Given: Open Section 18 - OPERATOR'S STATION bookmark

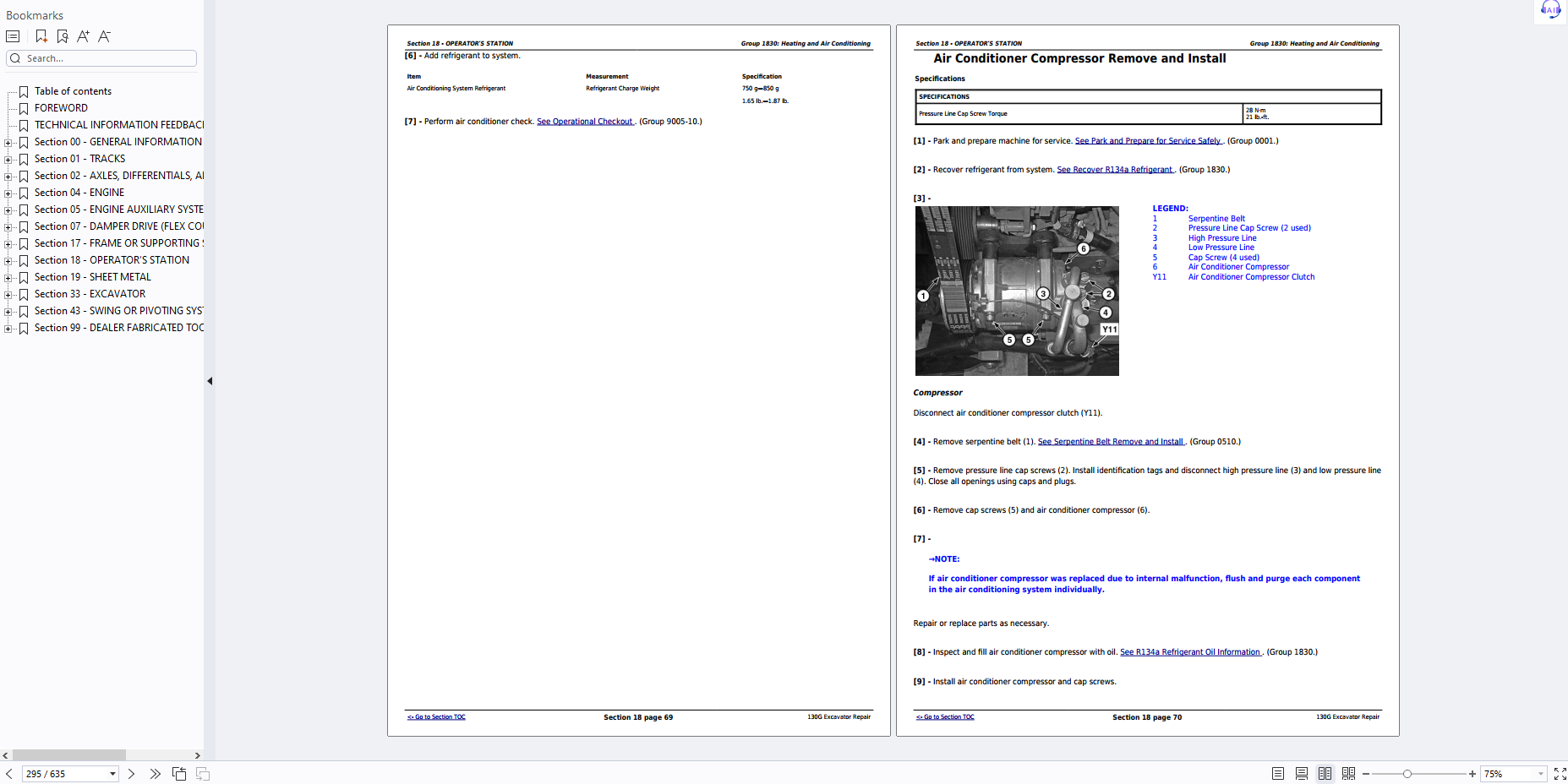Looking at the screenshot, I should 112,260.
